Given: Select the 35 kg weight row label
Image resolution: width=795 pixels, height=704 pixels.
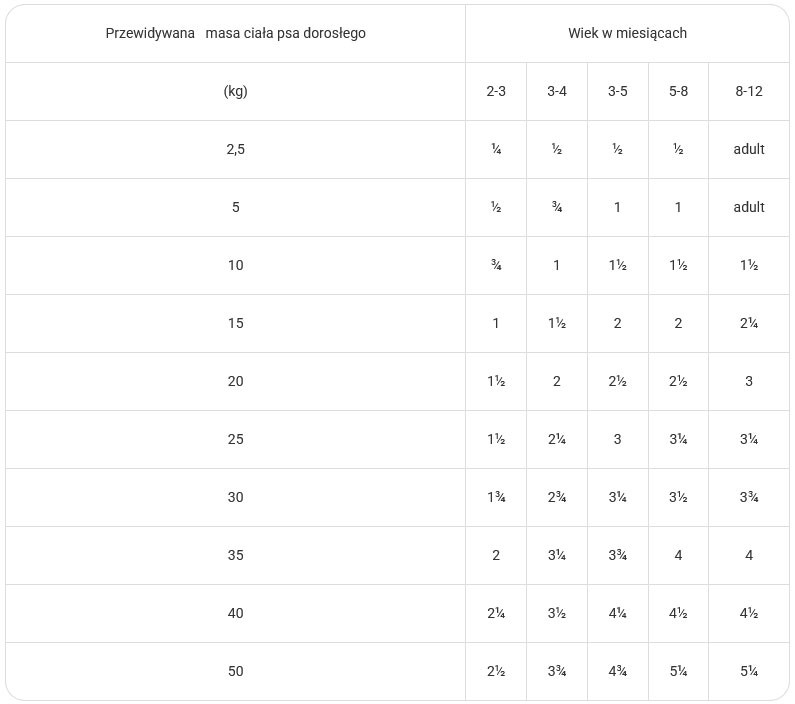Looking at the screenshot, I should pos(235,555).
